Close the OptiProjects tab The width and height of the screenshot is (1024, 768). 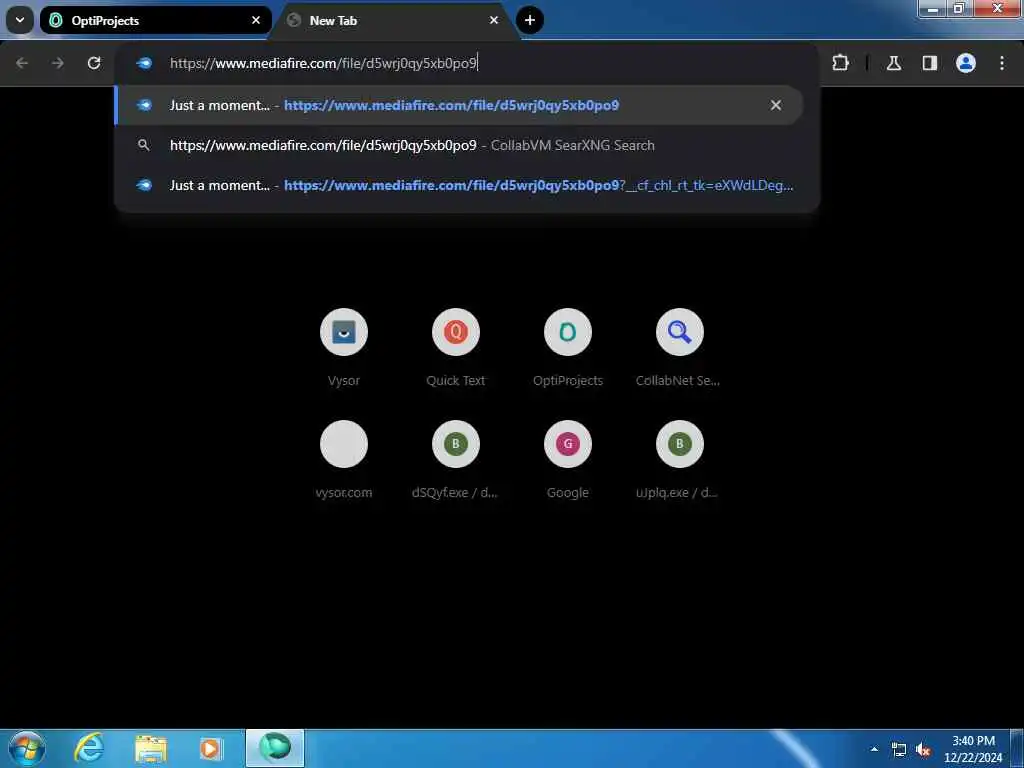point(256,20)
